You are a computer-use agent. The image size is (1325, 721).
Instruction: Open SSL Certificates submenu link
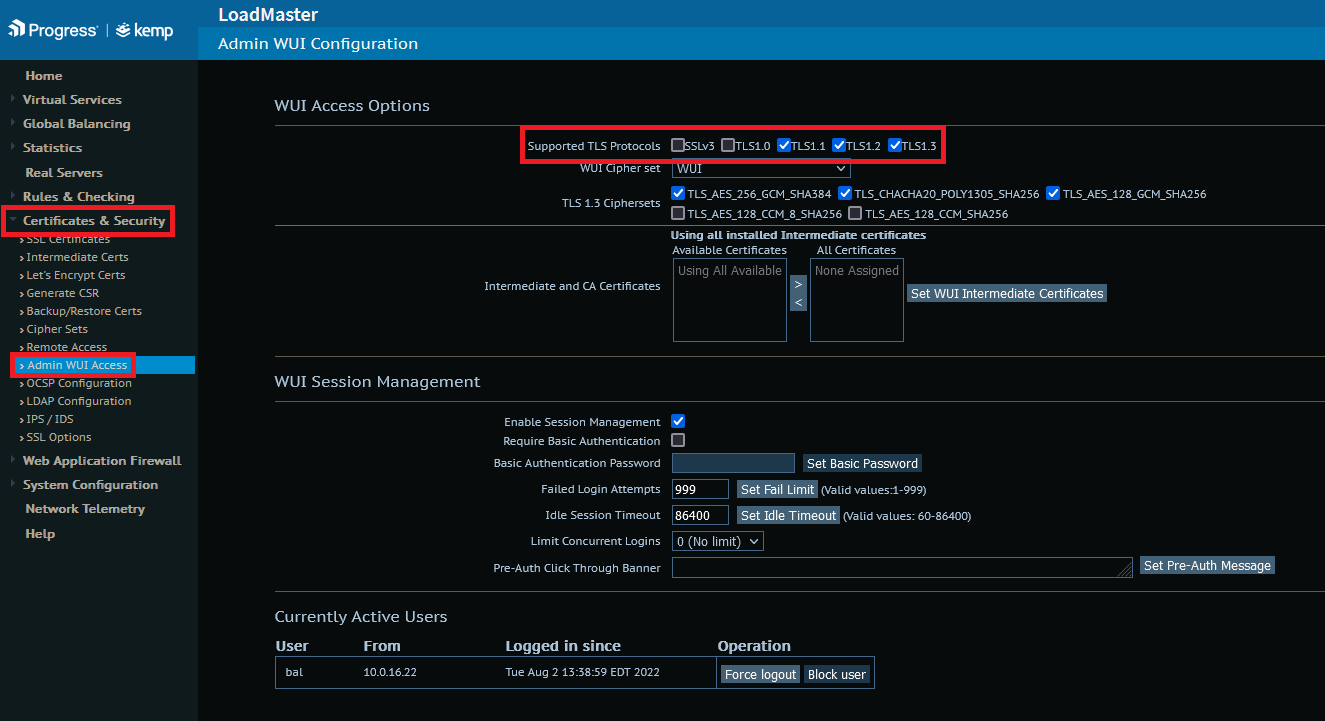(68, 240)
